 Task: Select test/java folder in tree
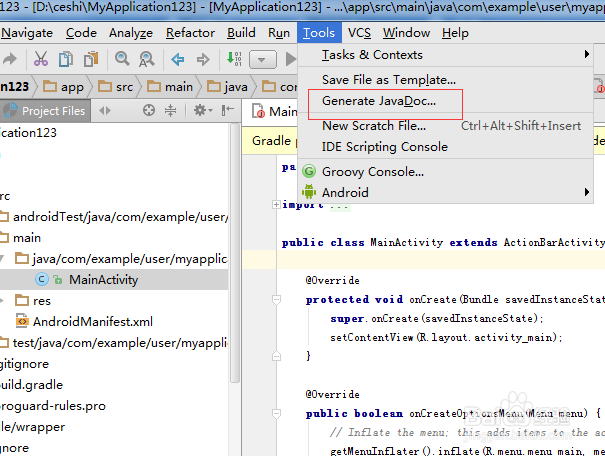click(x=114, y=343)
